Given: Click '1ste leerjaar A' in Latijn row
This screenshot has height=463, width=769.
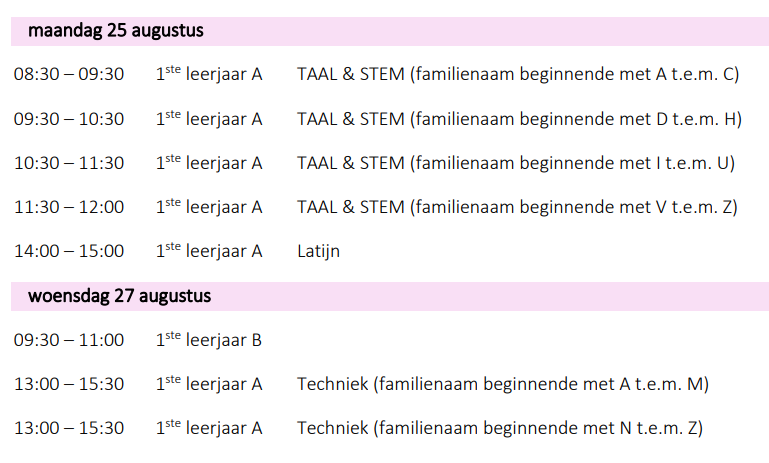Looking at the screenshot, I should point(209,251).
